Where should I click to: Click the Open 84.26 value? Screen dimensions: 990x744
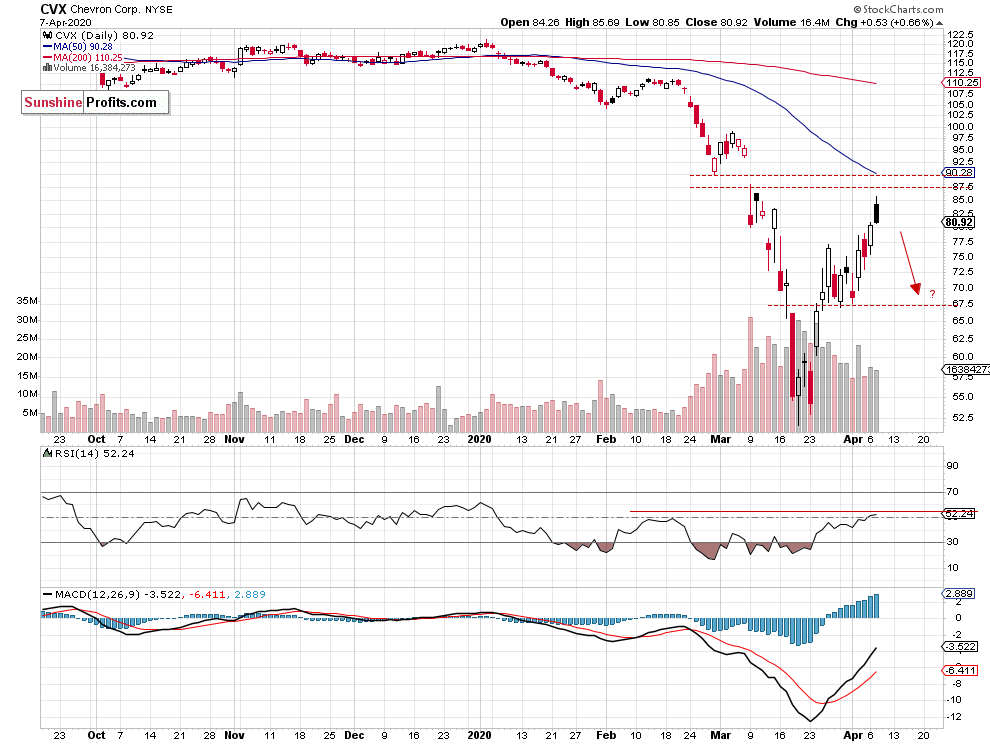530,22
